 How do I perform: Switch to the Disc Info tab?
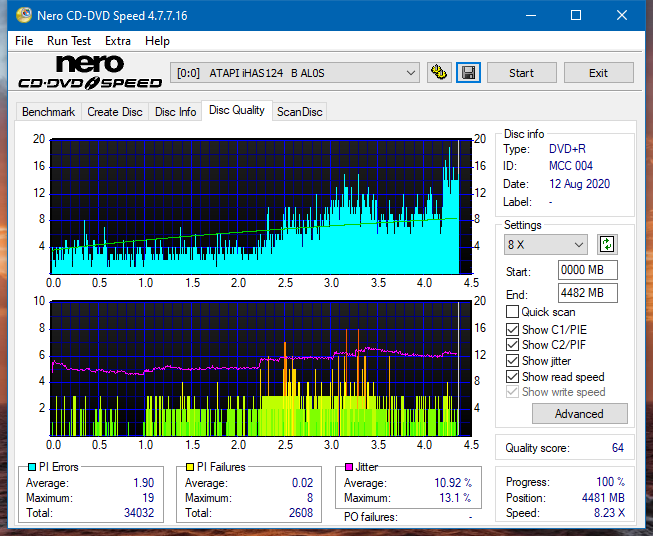pos(175,112)
